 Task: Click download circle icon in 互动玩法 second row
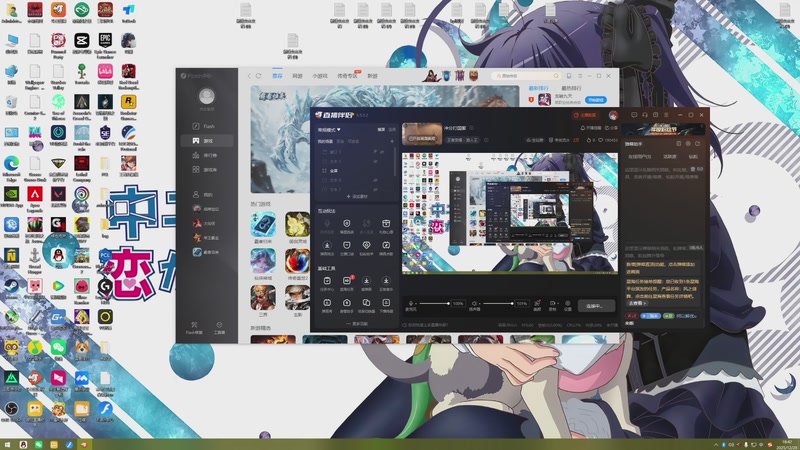[x=327, y=246]
